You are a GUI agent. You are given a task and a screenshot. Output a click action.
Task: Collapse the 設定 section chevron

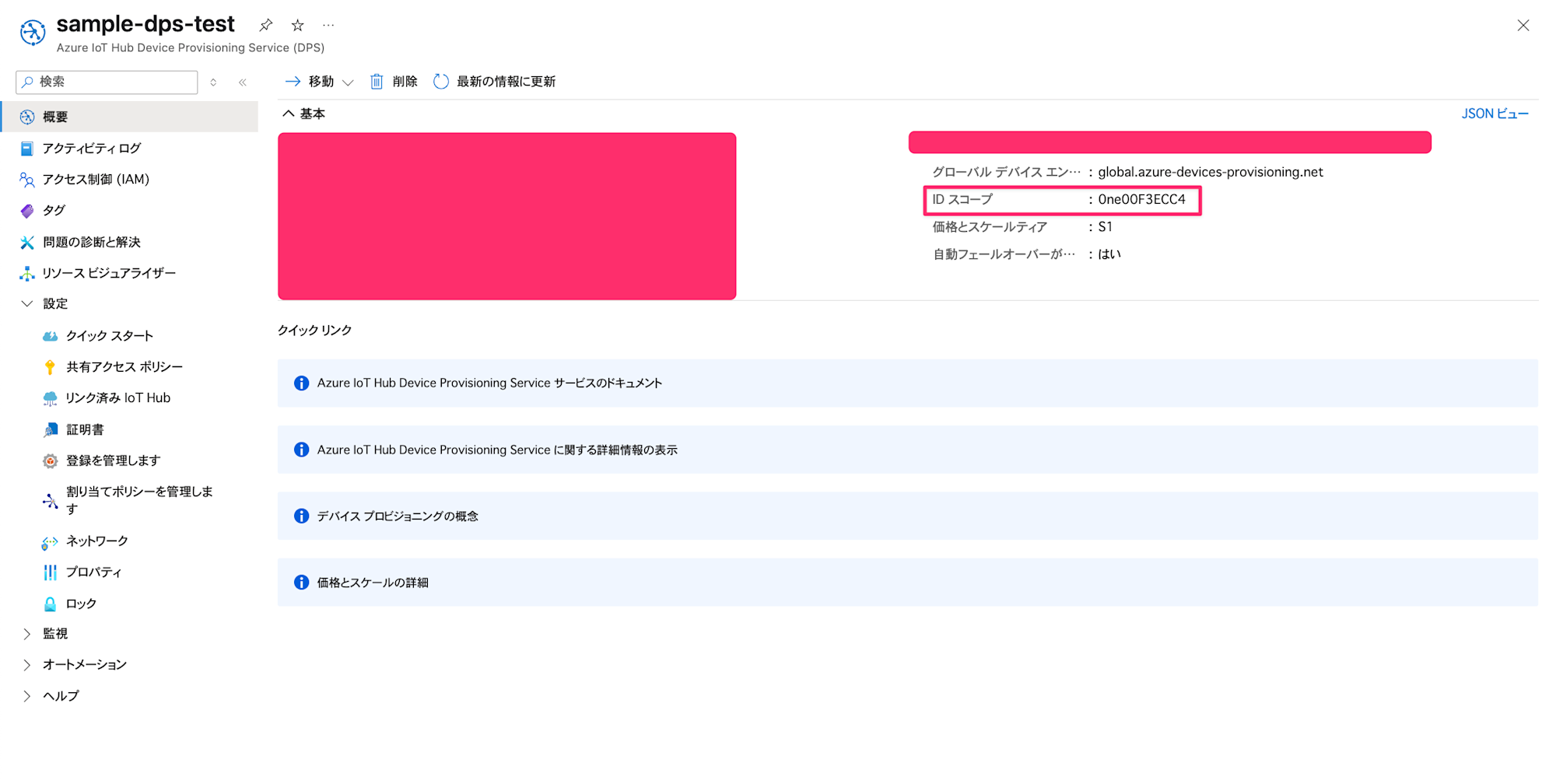[27, 303]
